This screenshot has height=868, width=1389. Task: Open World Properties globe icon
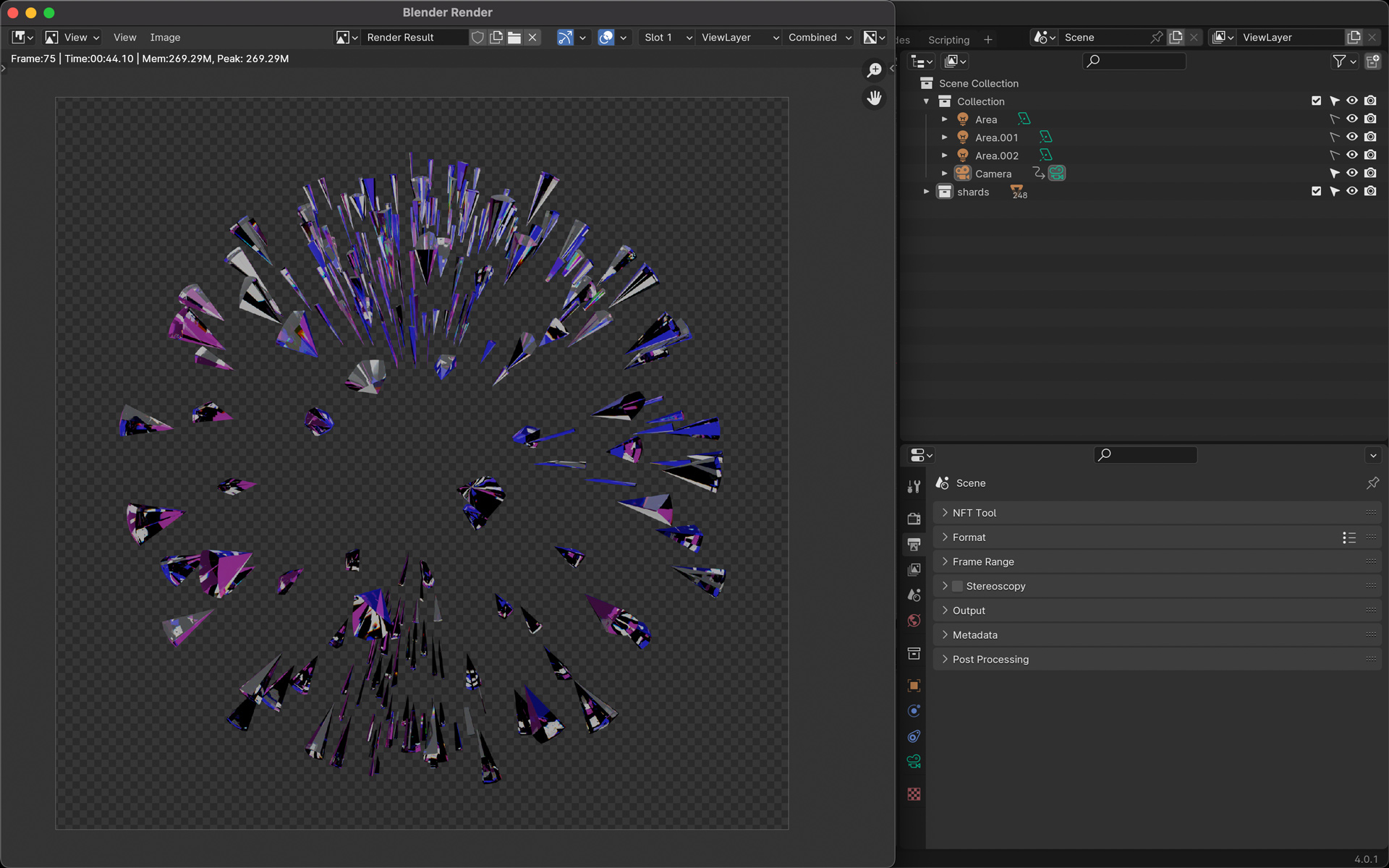click(914, 621)
